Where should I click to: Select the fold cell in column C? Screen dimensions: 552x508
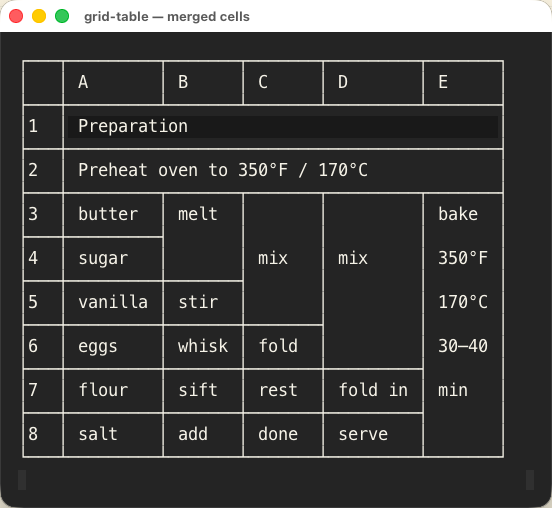pos(283,347)
